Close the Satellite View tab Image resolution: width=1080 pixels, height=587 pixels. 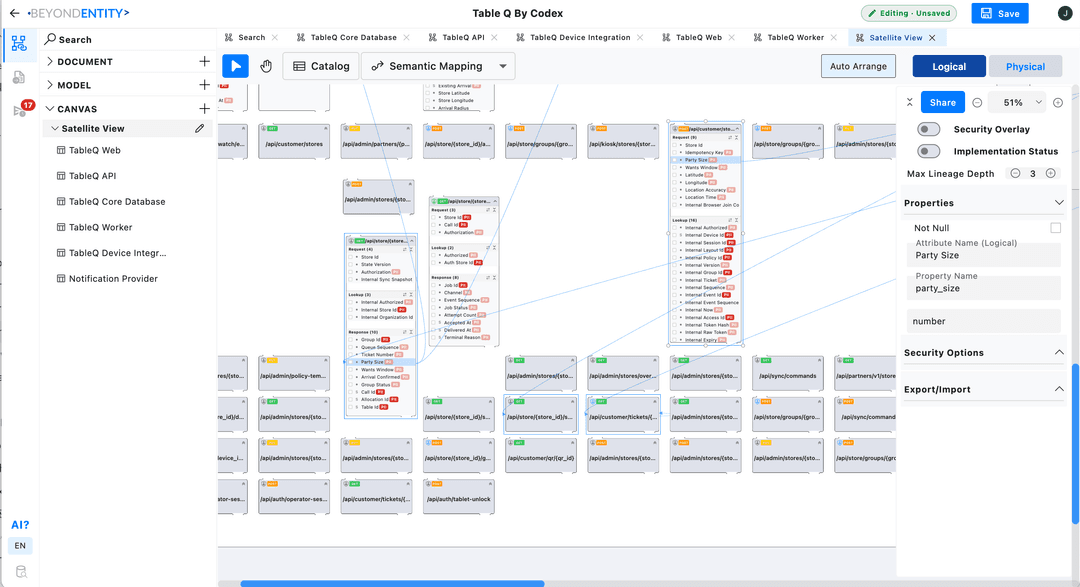coord(933,38)
